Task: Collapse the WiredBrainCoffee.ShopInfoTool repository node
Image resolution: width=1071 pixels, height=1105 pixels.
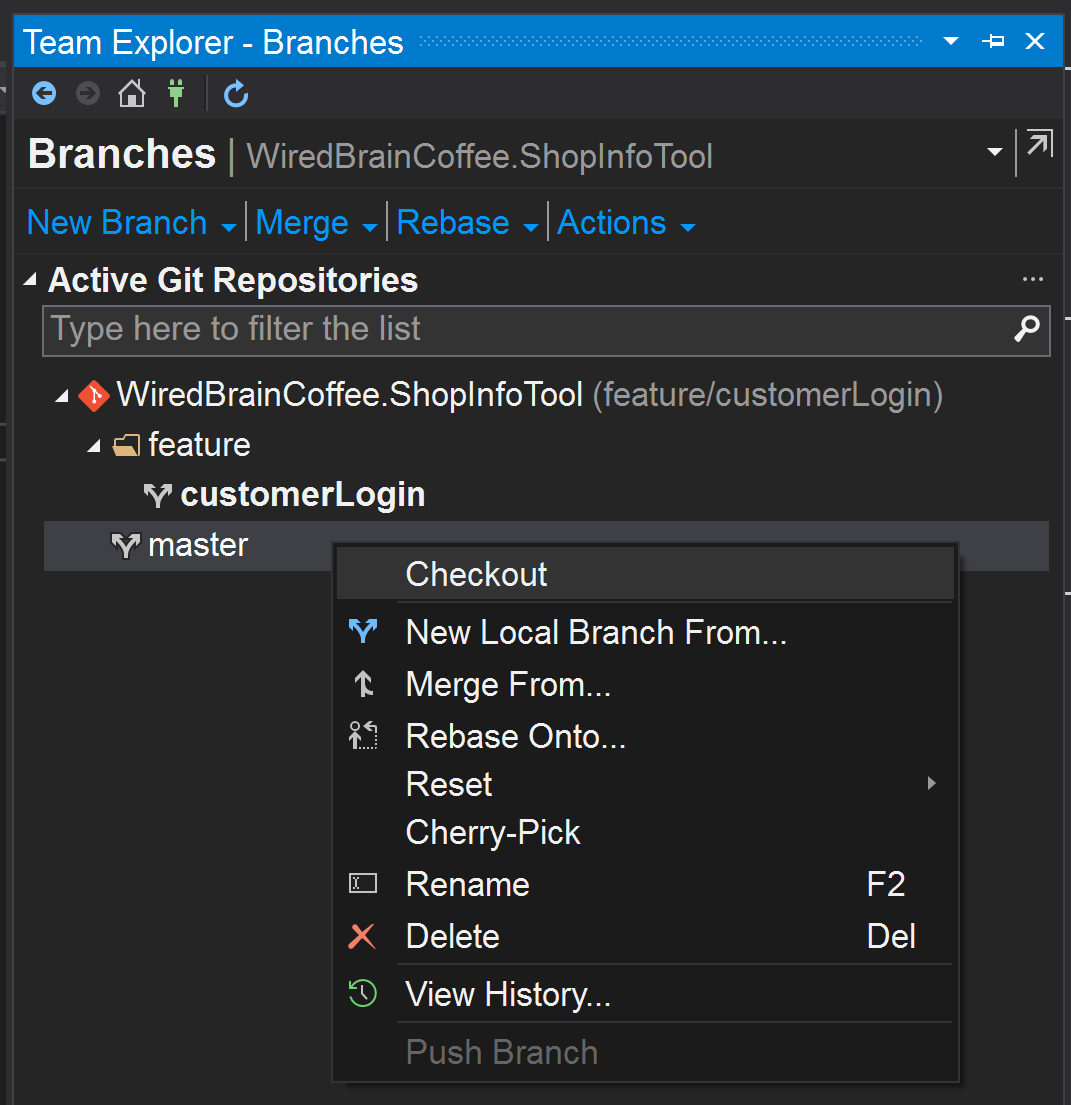Action: tap(60, 394)
